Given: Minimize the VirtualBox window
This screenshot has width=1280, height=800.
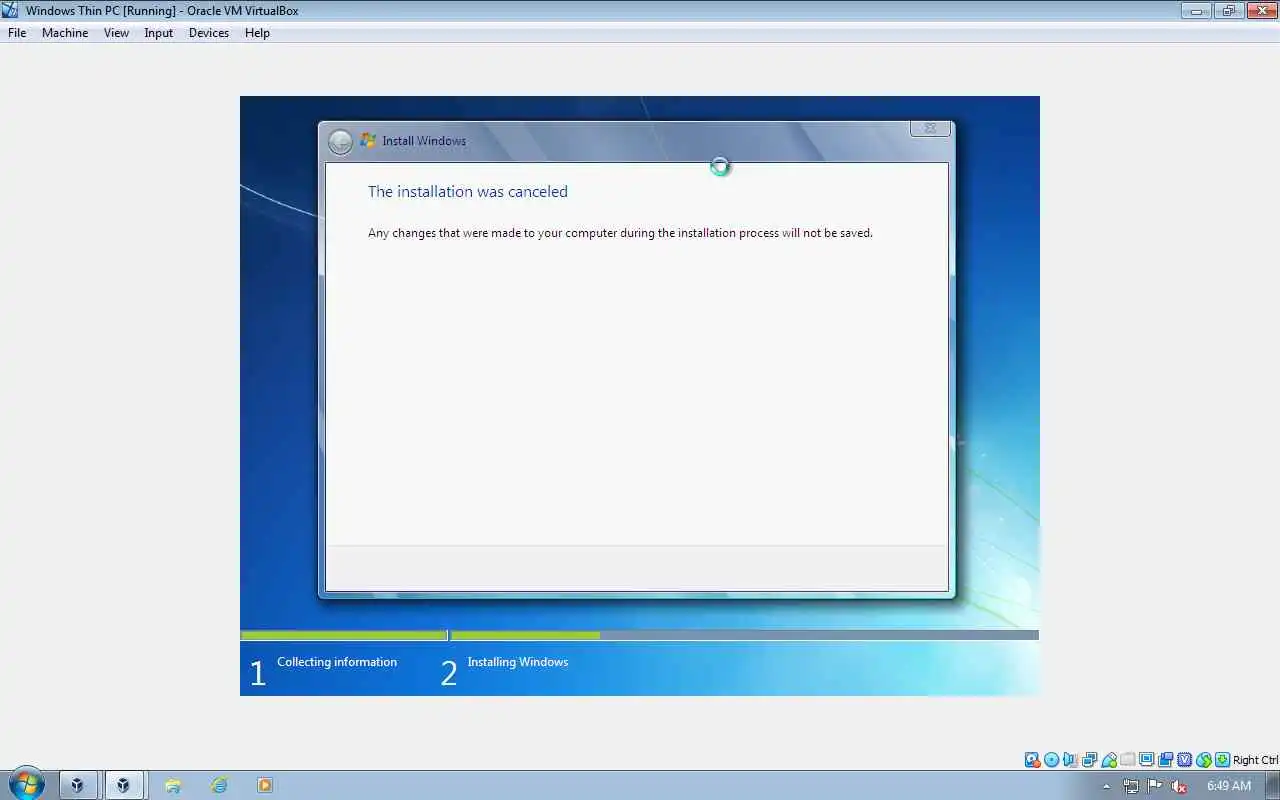Looking at the screenshot, I should (1196, 11).
